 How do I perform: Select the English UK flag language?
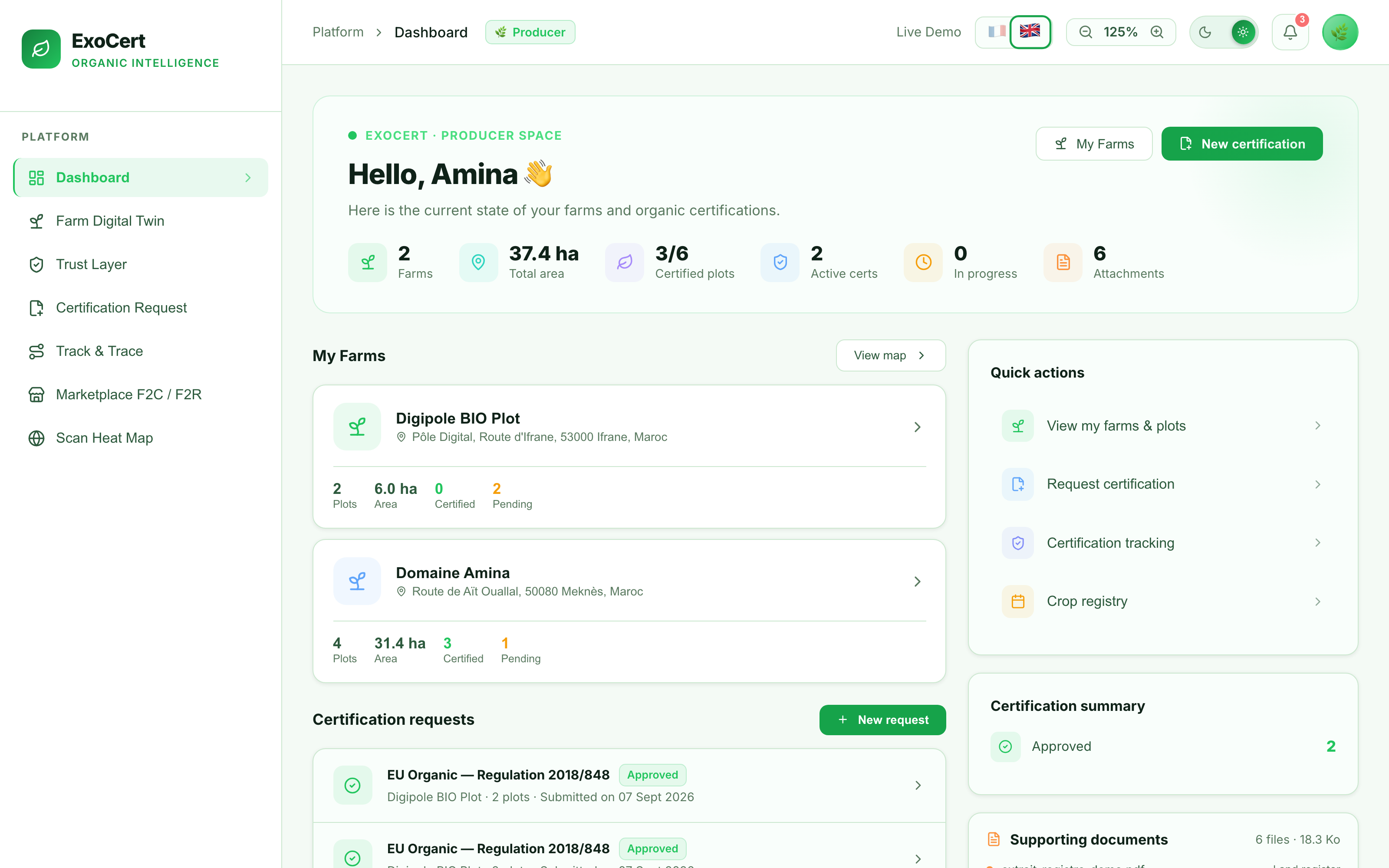[x=1030, y=32]
